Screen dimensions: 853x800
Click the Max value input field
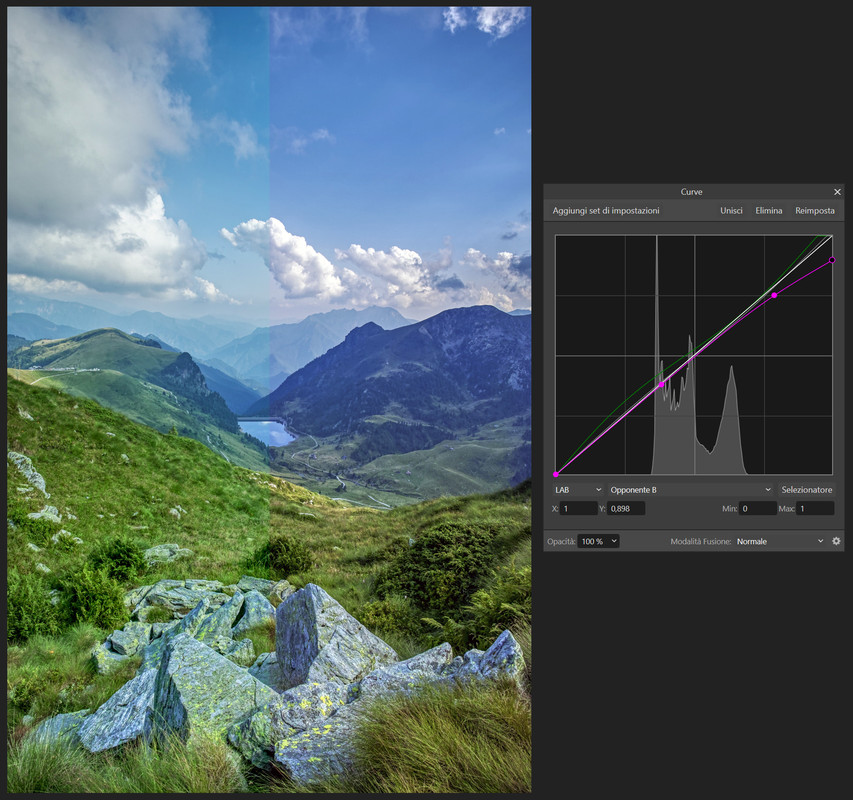tap(815, 508)
